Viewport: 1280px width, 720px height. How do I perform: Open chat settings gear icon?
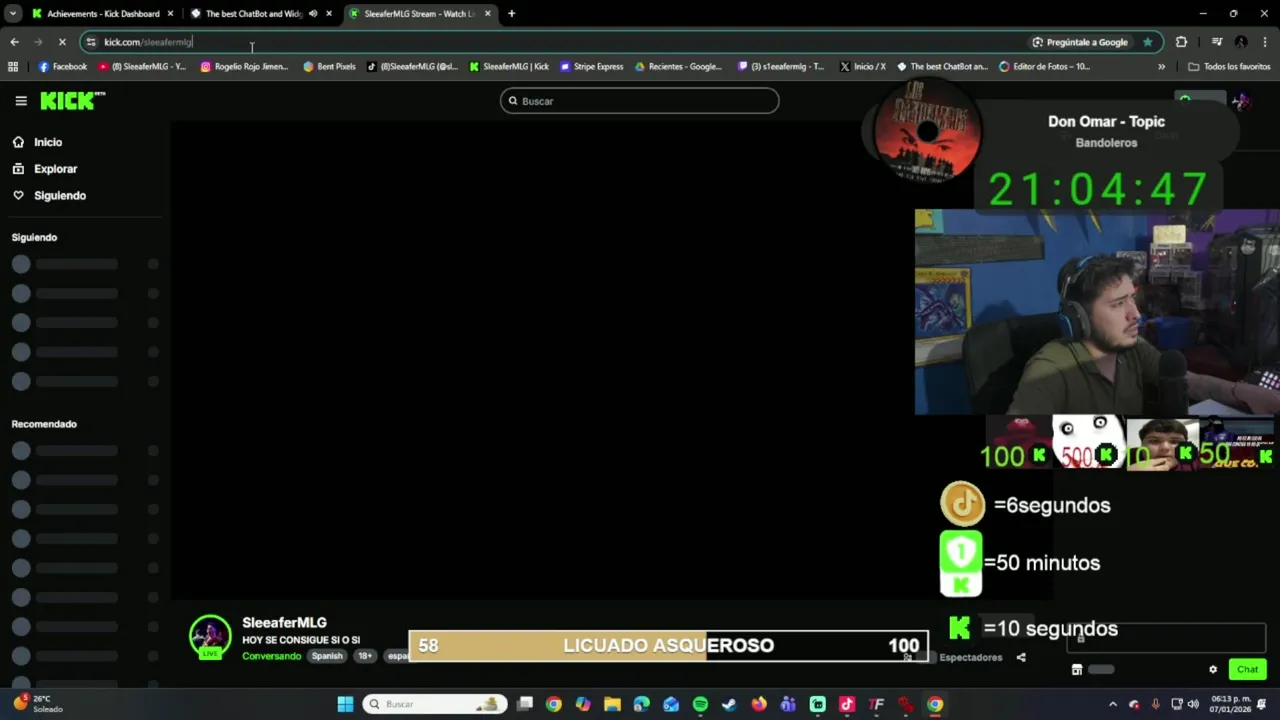click(x=1213, y=669)
